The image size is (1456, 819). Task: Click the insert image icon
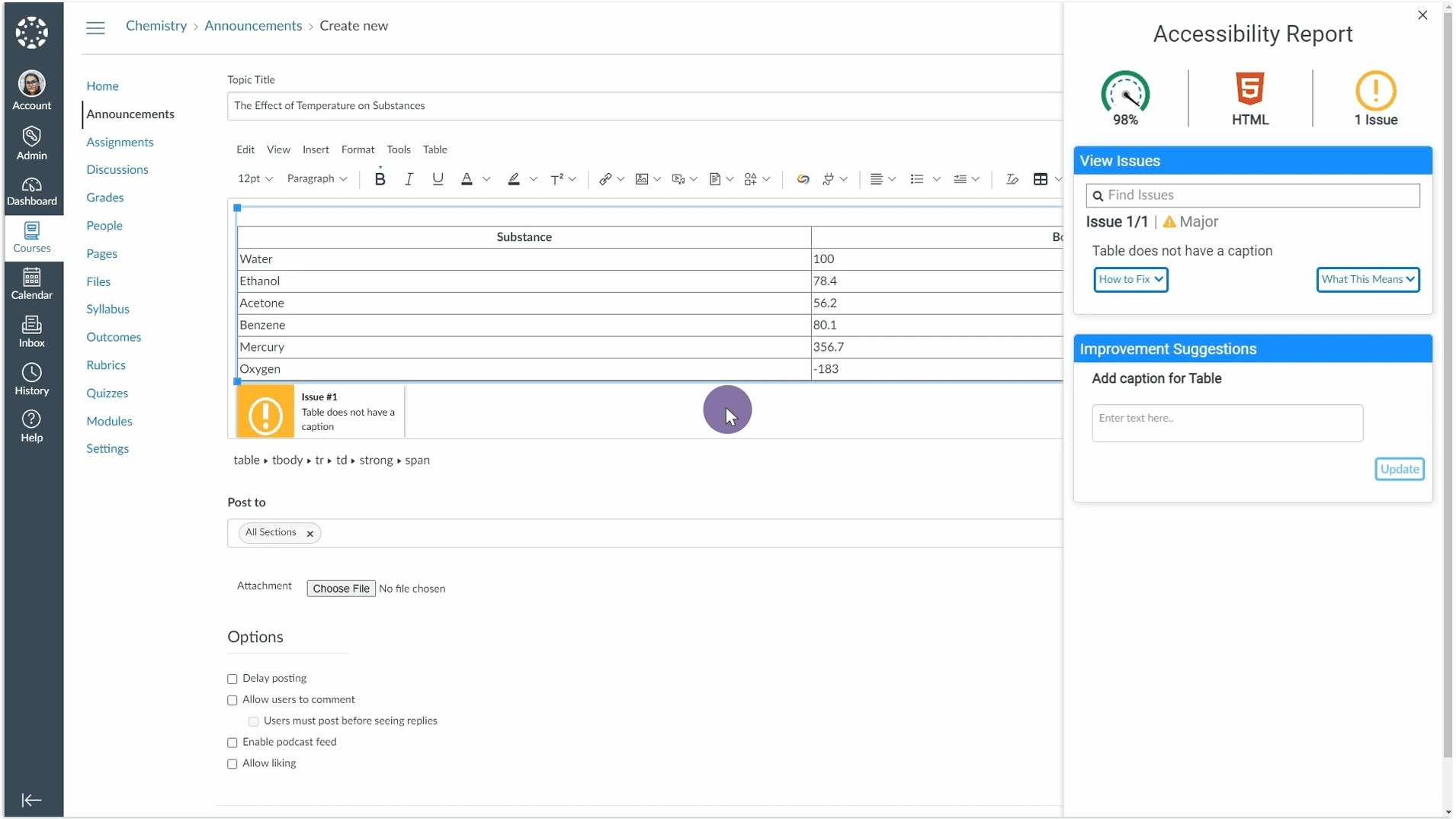(x=642, y=179)
